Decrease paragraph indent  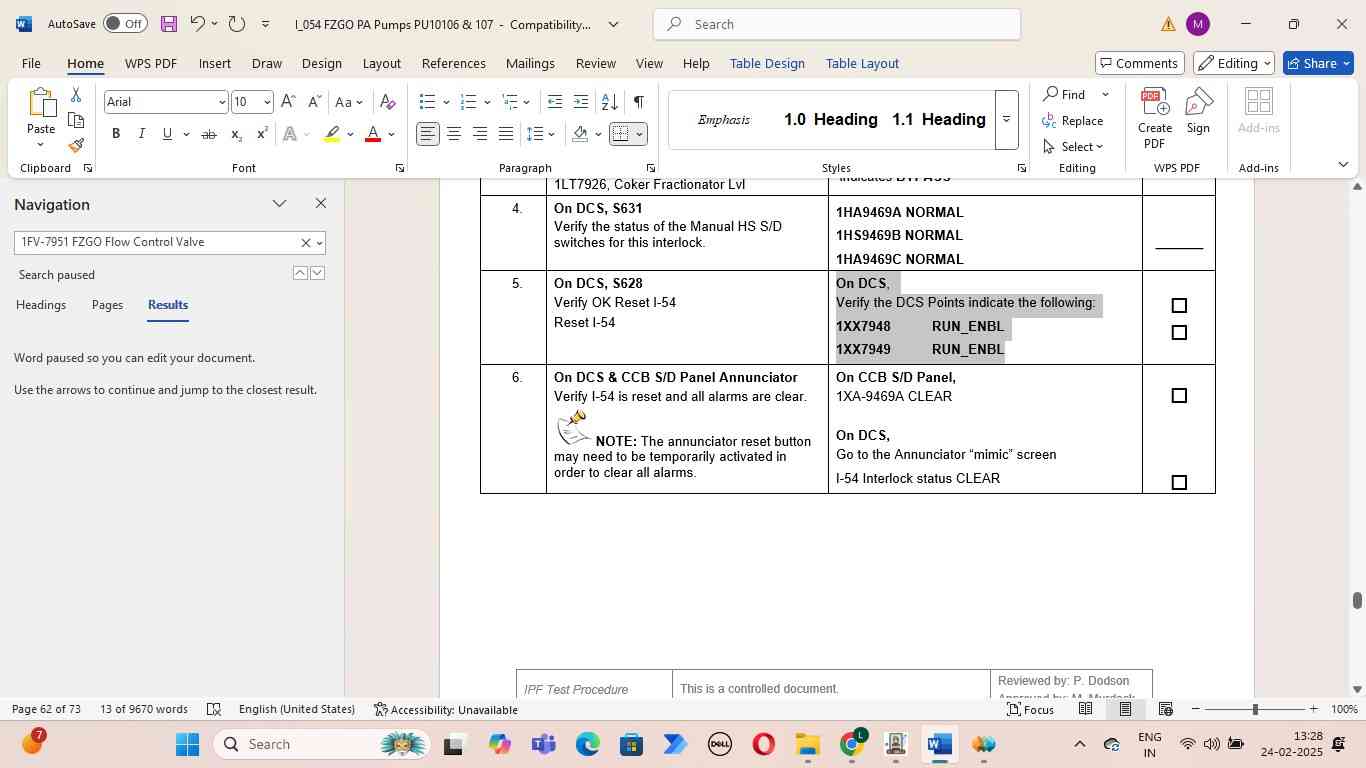click(x=555, y=102)
